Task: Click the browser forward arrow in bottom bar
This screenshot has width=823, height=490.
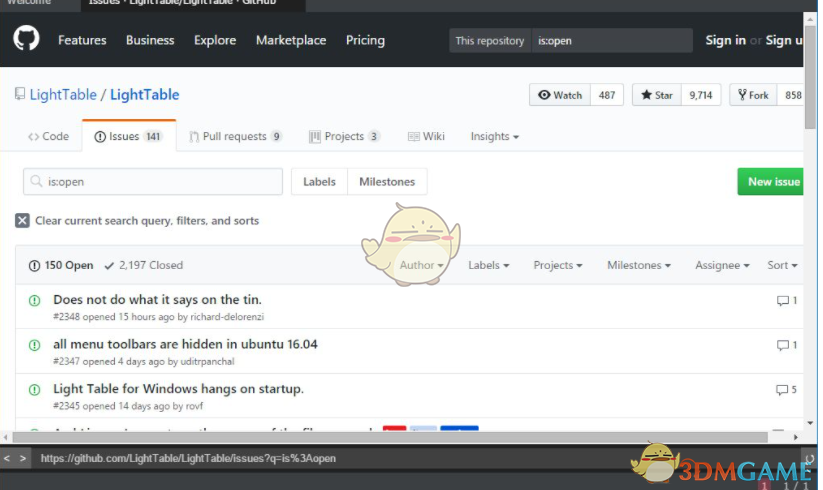Action: (x=23, y=459)
